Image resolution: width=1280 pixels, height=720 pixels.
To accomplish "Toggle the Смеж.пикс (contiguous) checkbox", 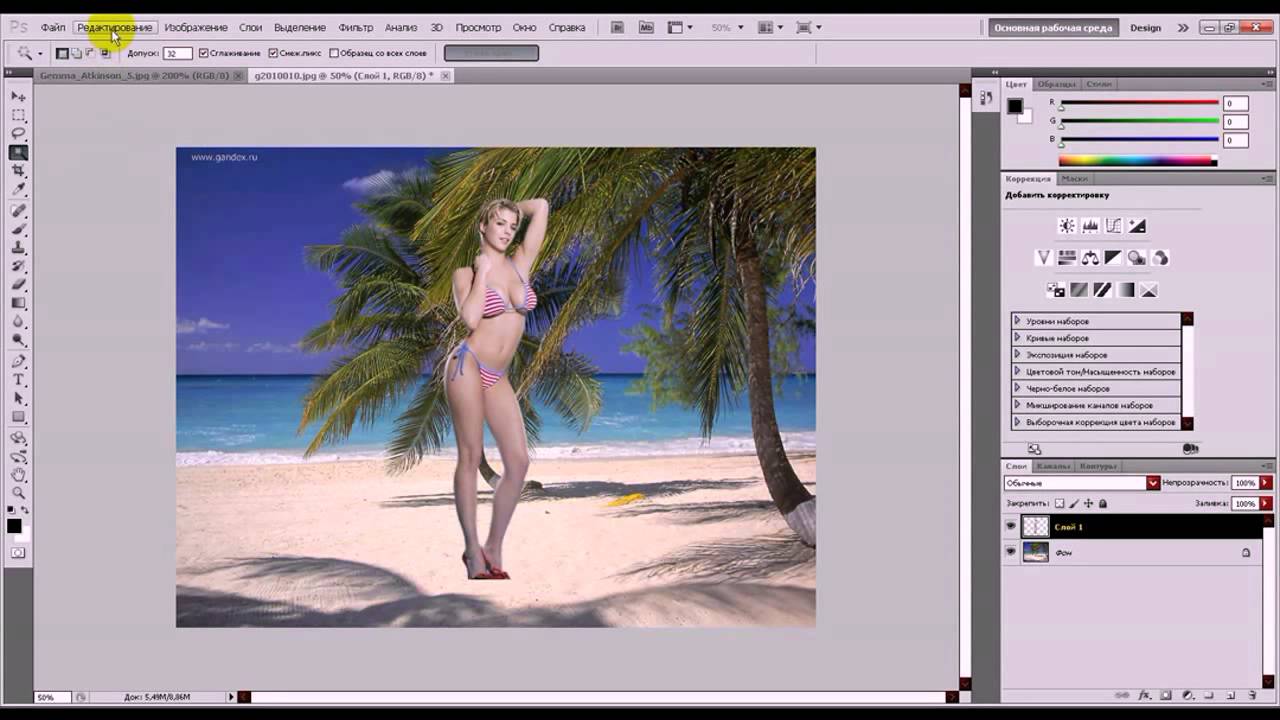I will point(273,53).
